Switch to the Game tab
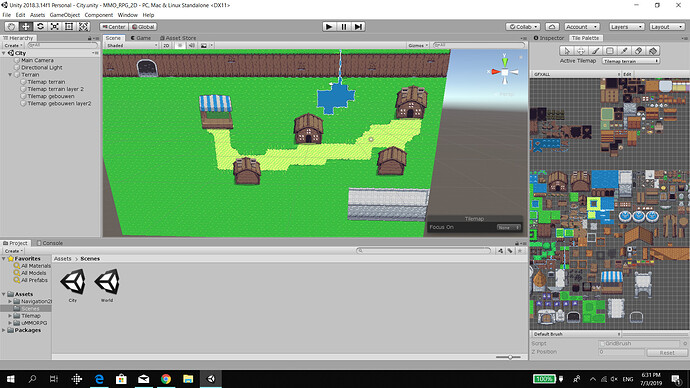 [141, 38]
